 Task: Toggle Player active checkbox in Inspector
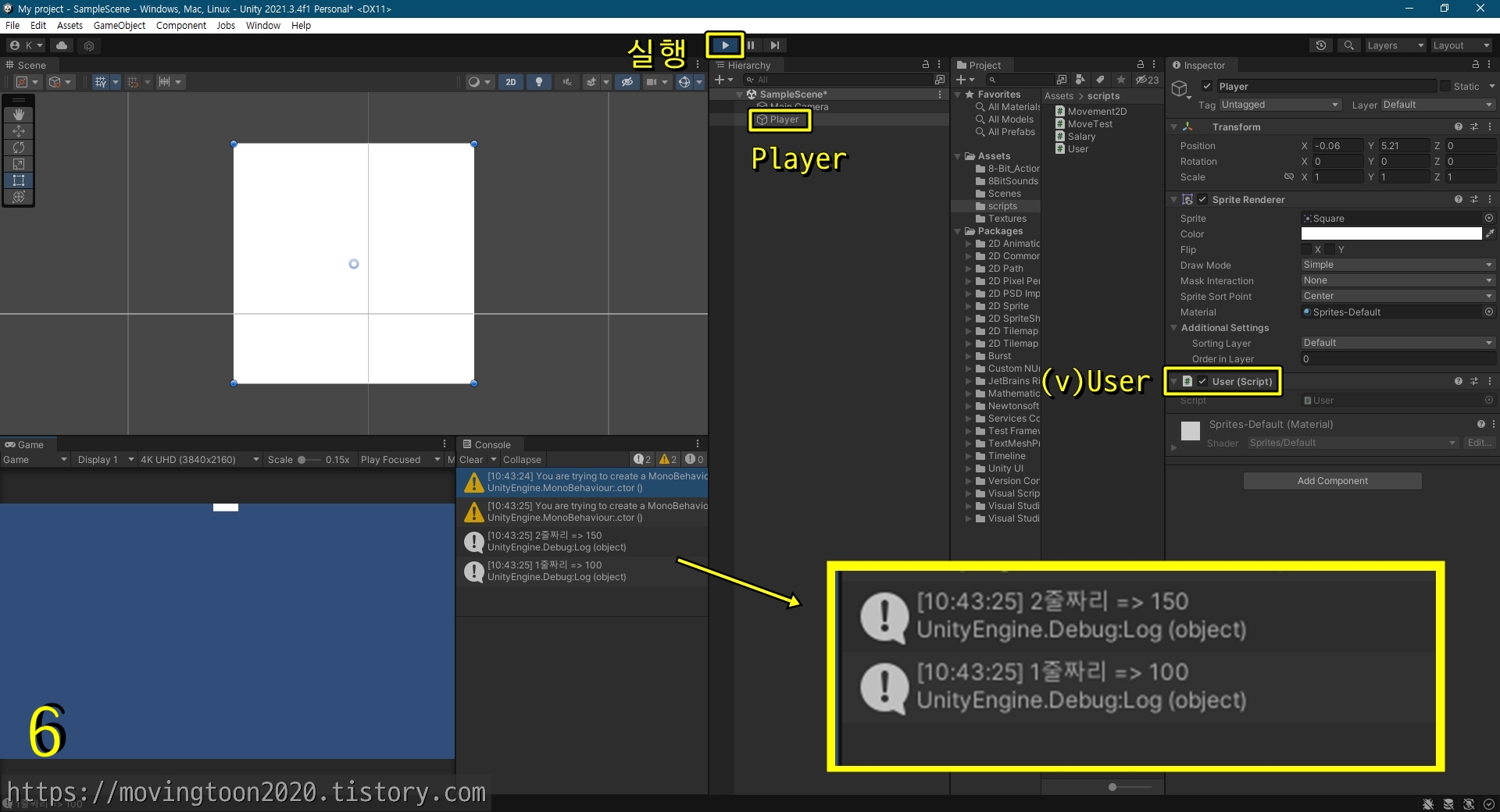(x=1207, y=87)
